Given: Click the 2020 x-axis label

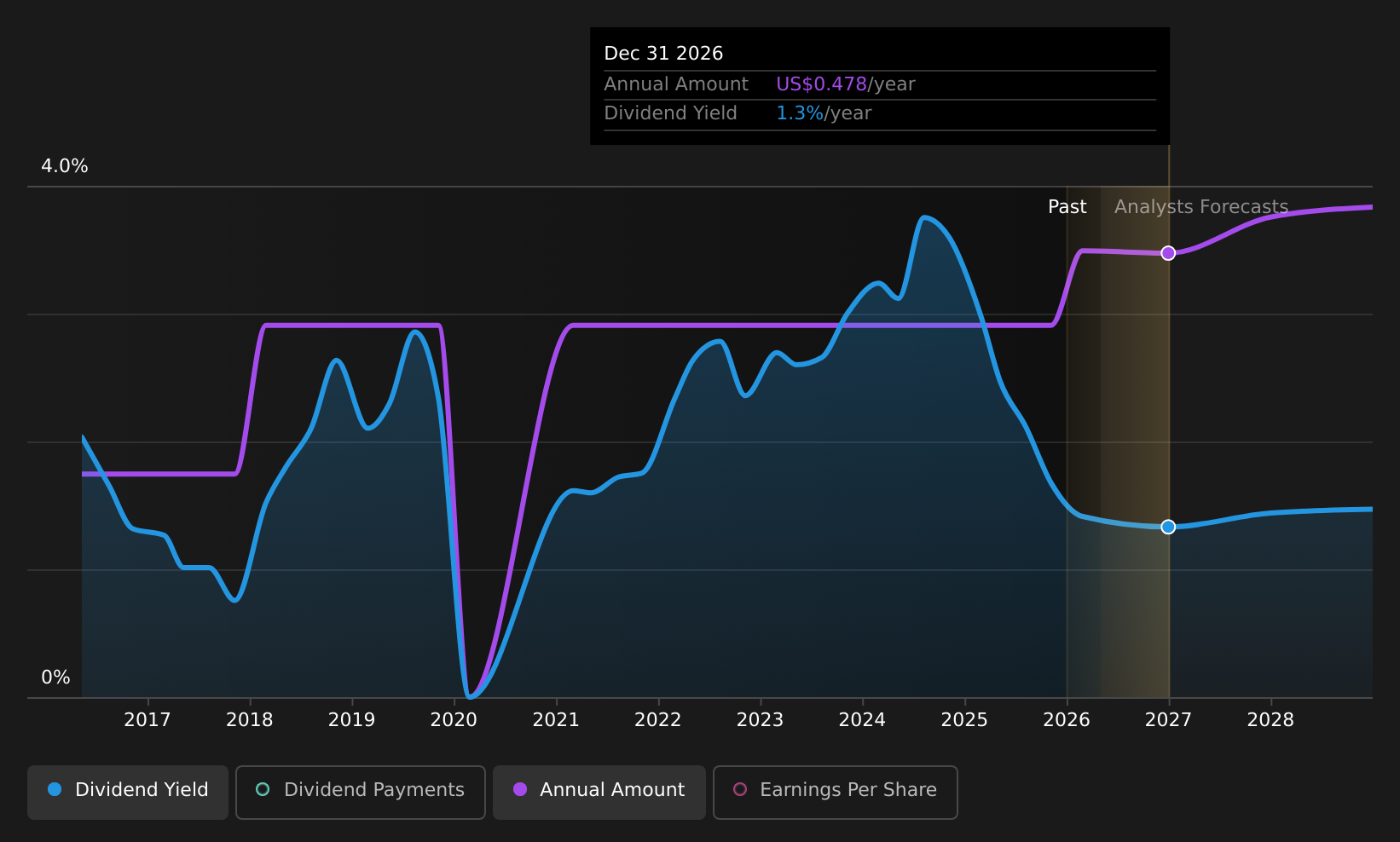Looking at the screenshot, I should 454,720.
